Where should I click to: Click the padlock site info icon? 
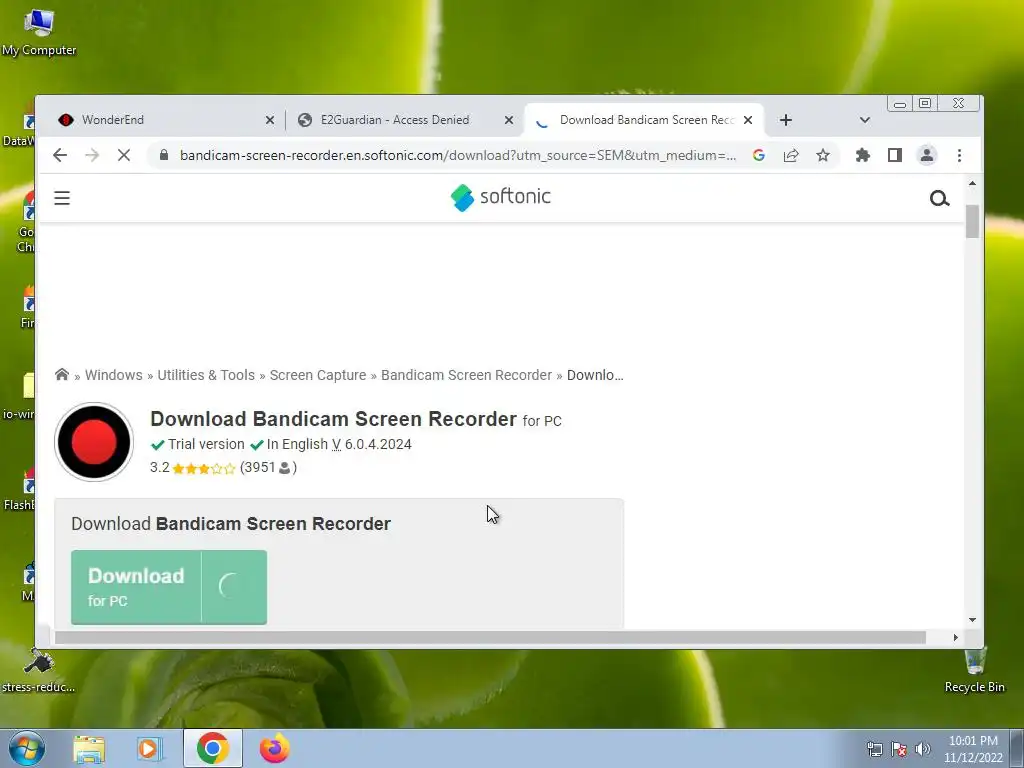point(164,155)
